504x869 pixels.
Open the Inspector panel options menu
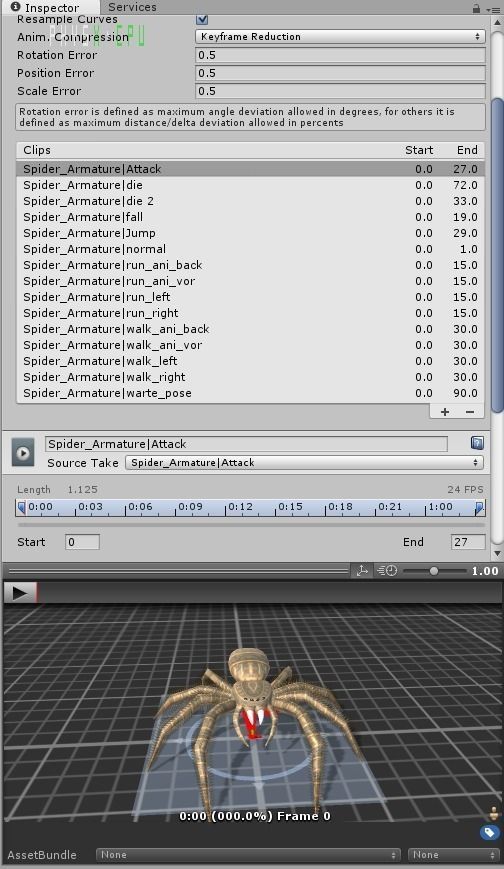(x=493, y=9)
